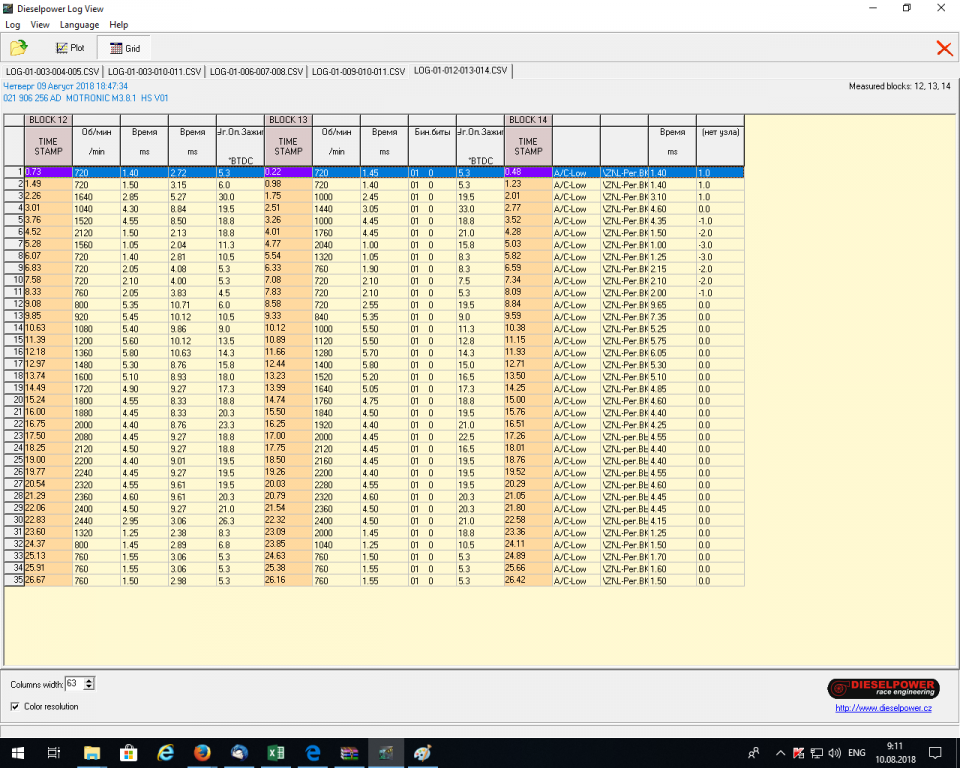Click the red X close log icon
Viewport: 960px width, 768px height.
coord(943,47)
